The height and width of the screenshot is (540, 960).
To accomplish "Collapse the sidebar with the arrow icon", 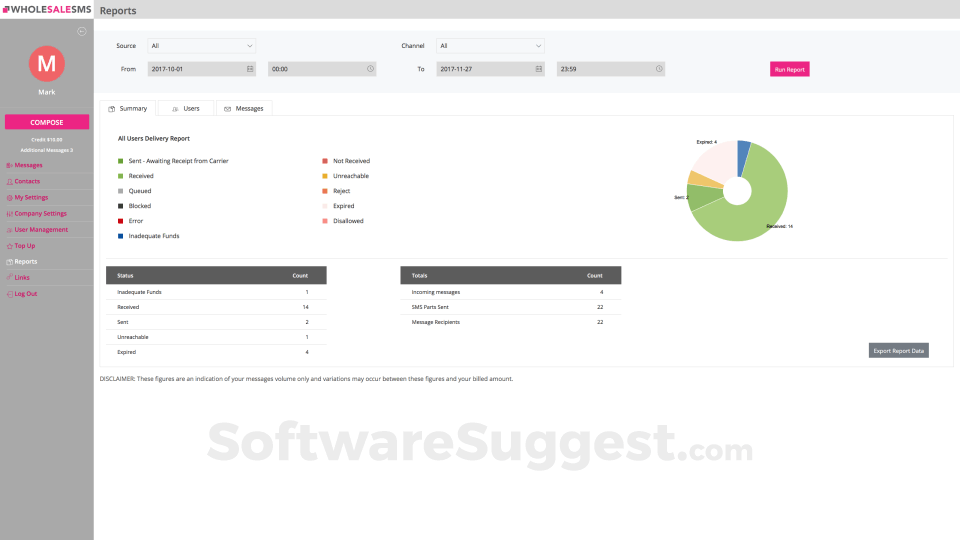I will click(82, 31).
